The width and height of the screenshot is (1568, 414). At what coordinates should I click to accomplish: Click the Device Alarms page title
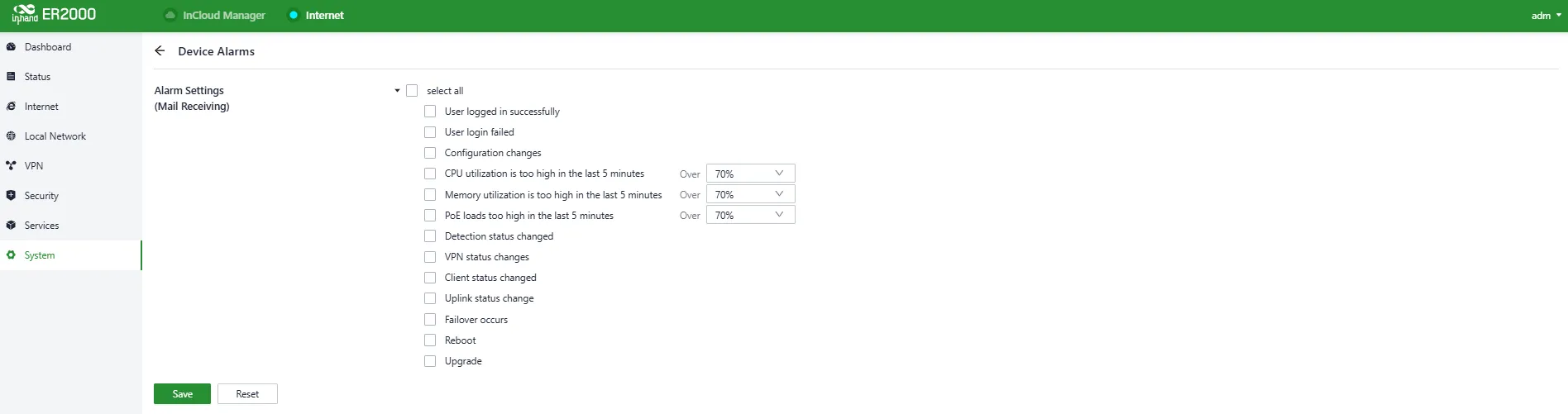pyautogui.click(x=216, y=51)
